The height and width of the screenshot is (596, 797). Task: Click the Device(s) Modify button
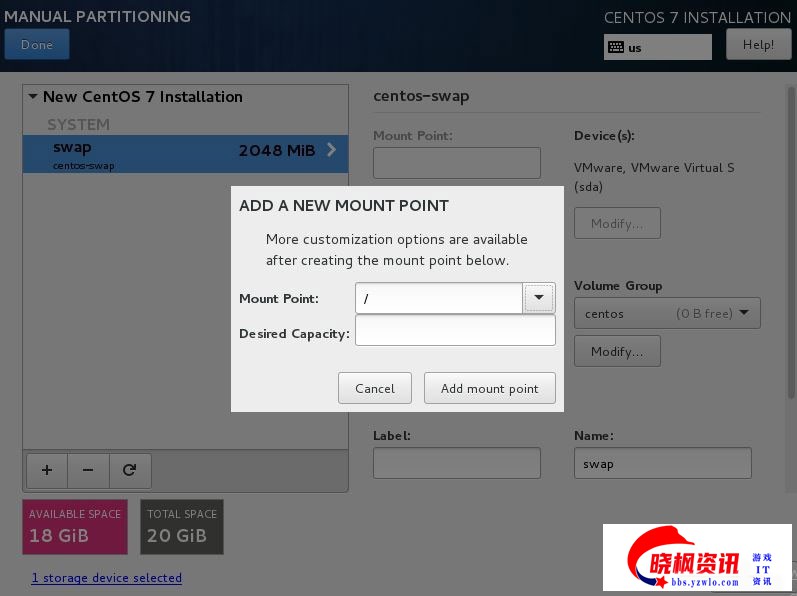(x=617, y=223)
